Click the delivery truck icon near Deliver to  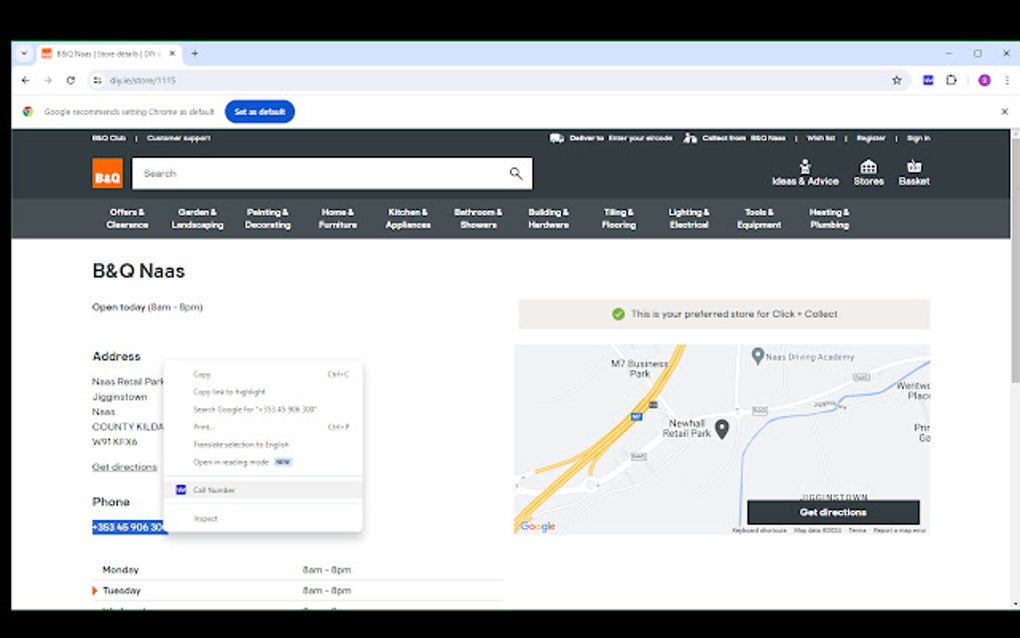click(557, 138)
